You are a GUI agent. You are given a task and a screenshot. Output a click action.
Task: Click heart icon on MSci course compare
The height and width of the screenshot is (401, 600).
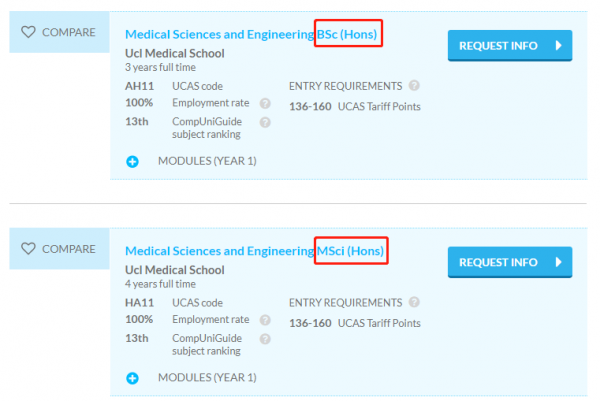tap(28, 248)
